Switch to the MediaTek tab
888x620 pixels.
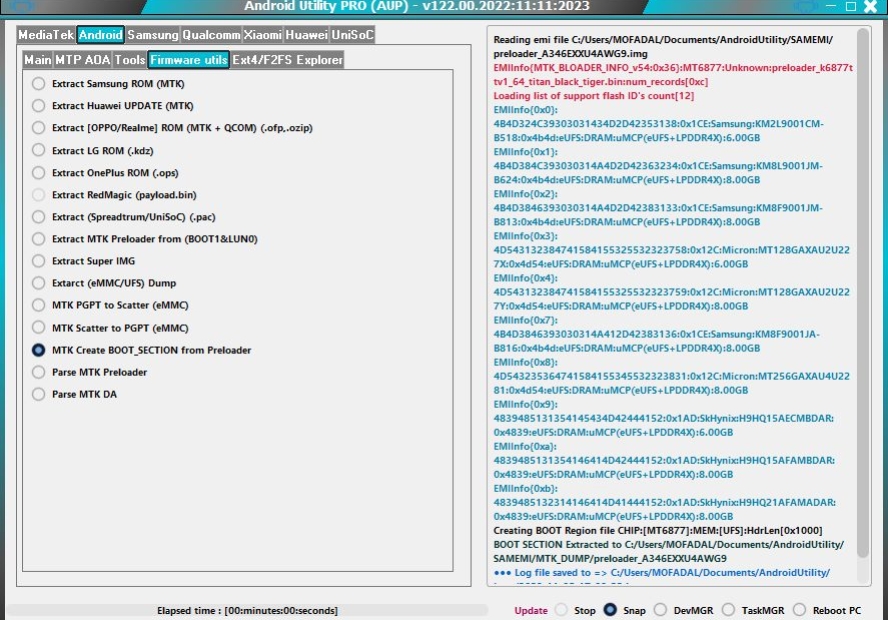click(46, 35)
